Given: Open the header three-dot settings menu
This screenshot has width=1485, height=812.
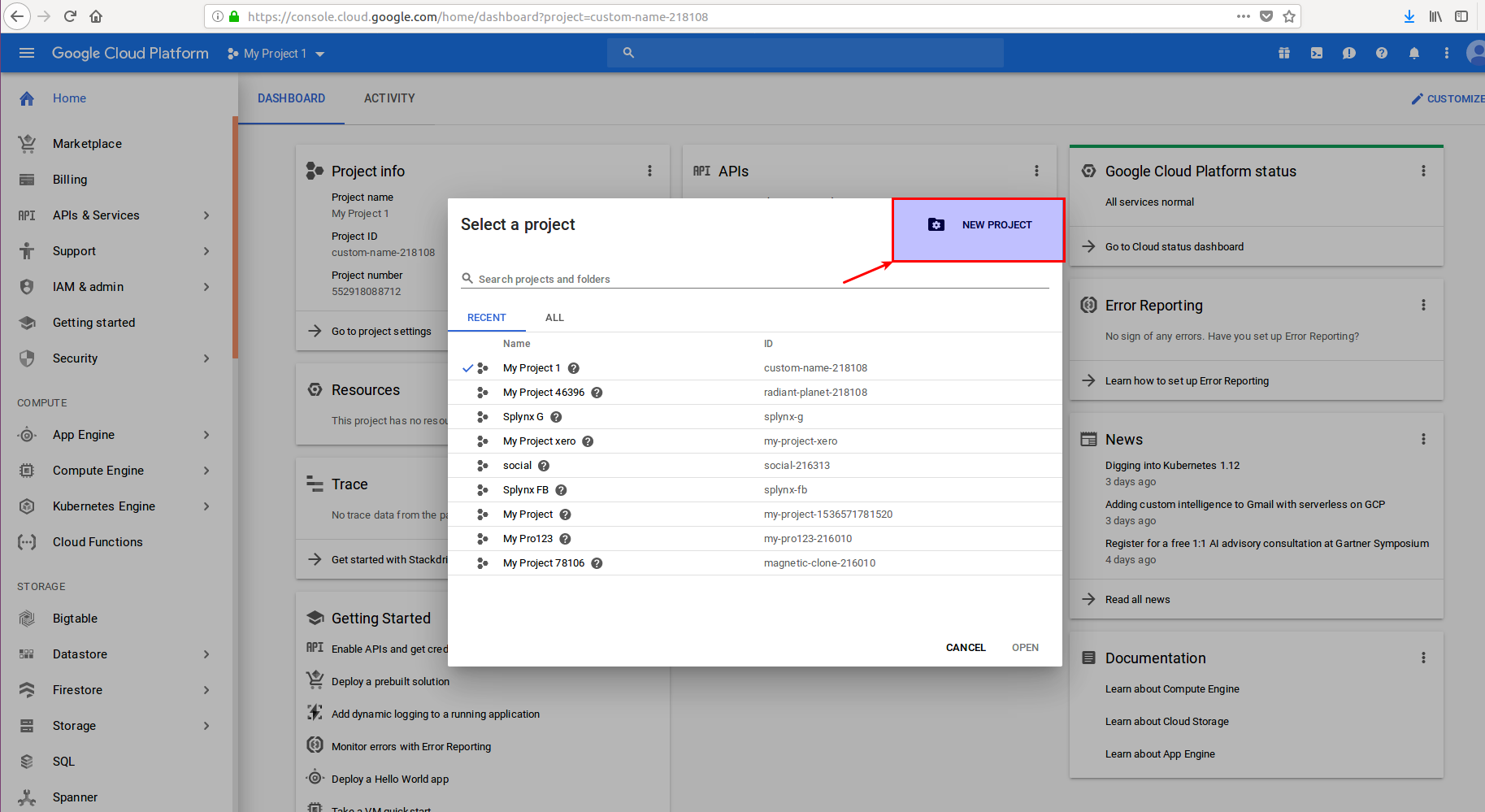Looking at the screenshot, I should [1447, 53].
